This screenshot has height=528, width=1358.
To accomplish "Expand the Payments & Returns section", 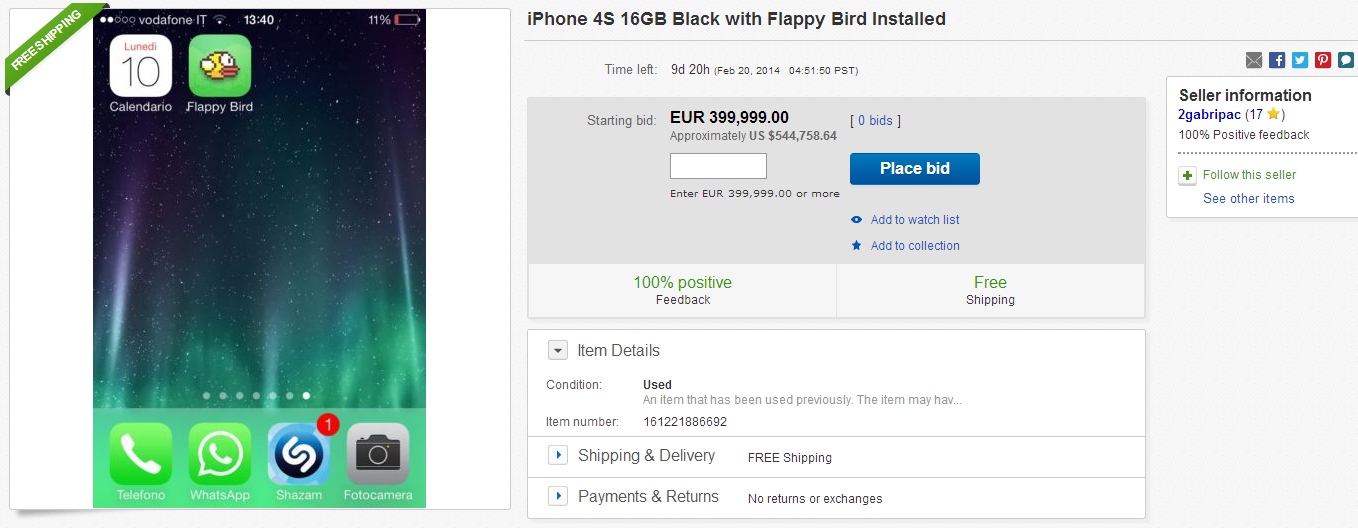I will pyautogui.click(x=558, y=497).
